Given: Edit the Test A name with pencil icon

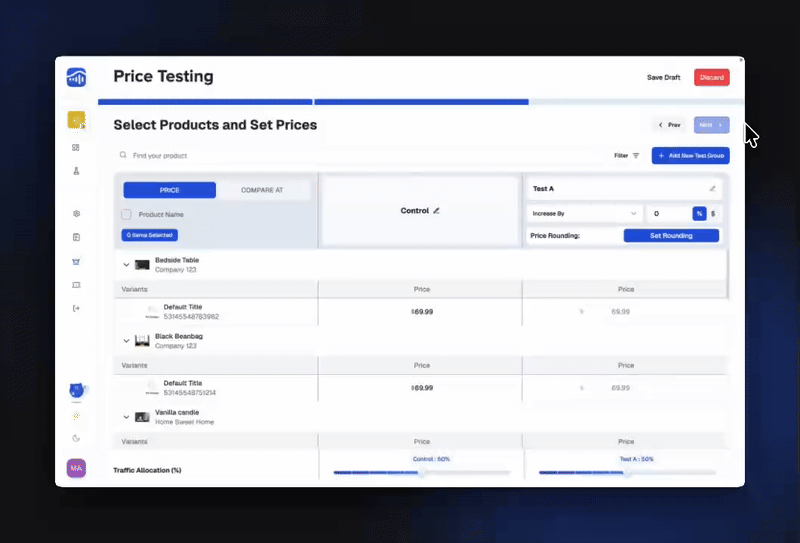Looking at the screenshot, I should (x=712, y=188).
